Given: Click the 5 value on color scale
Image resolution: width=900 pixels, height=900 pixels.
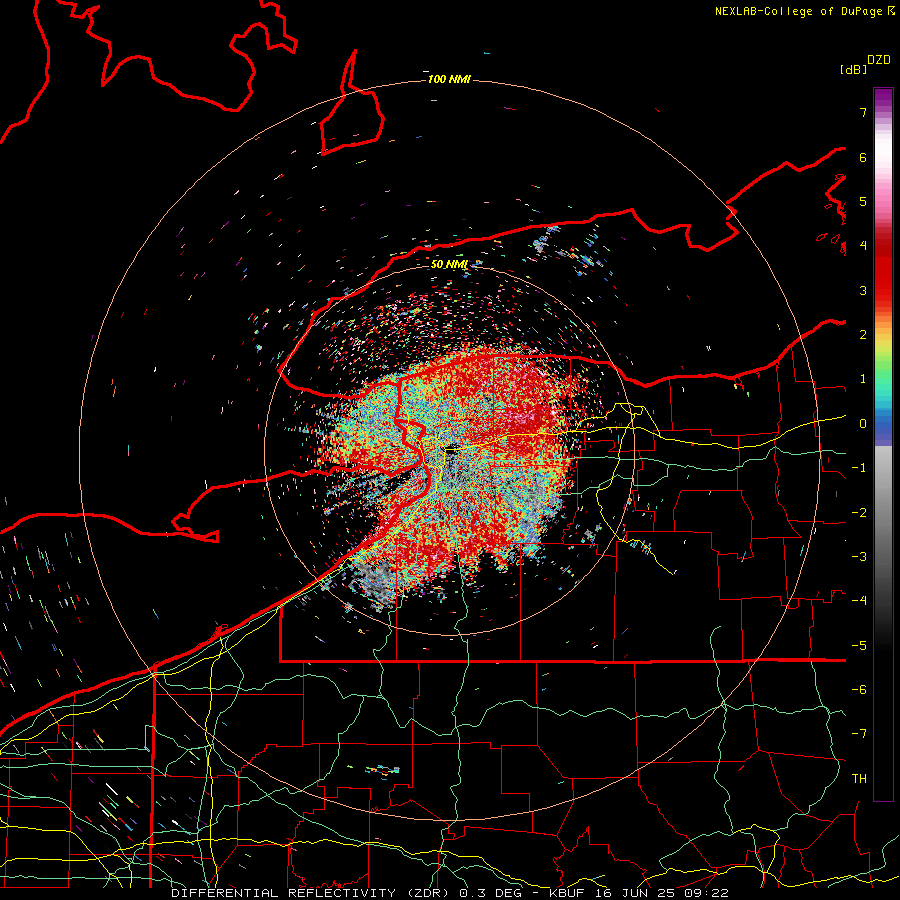Looking at the screenshot, I should [x=863, y=201].
